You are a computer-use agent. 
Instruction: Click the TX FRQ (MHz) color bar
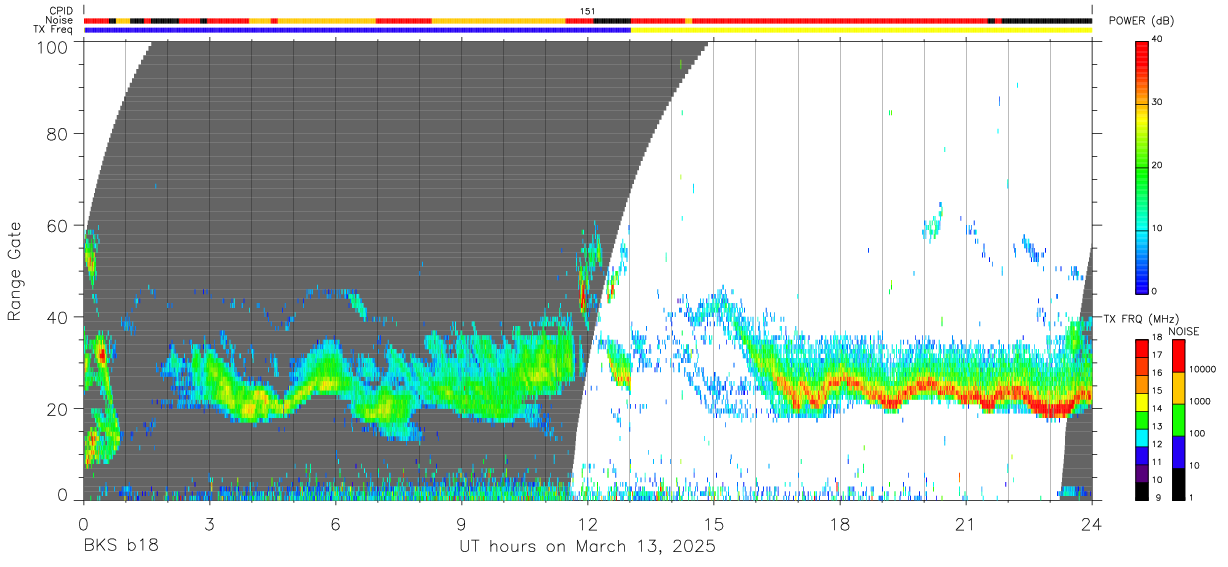click(1142, 419)
